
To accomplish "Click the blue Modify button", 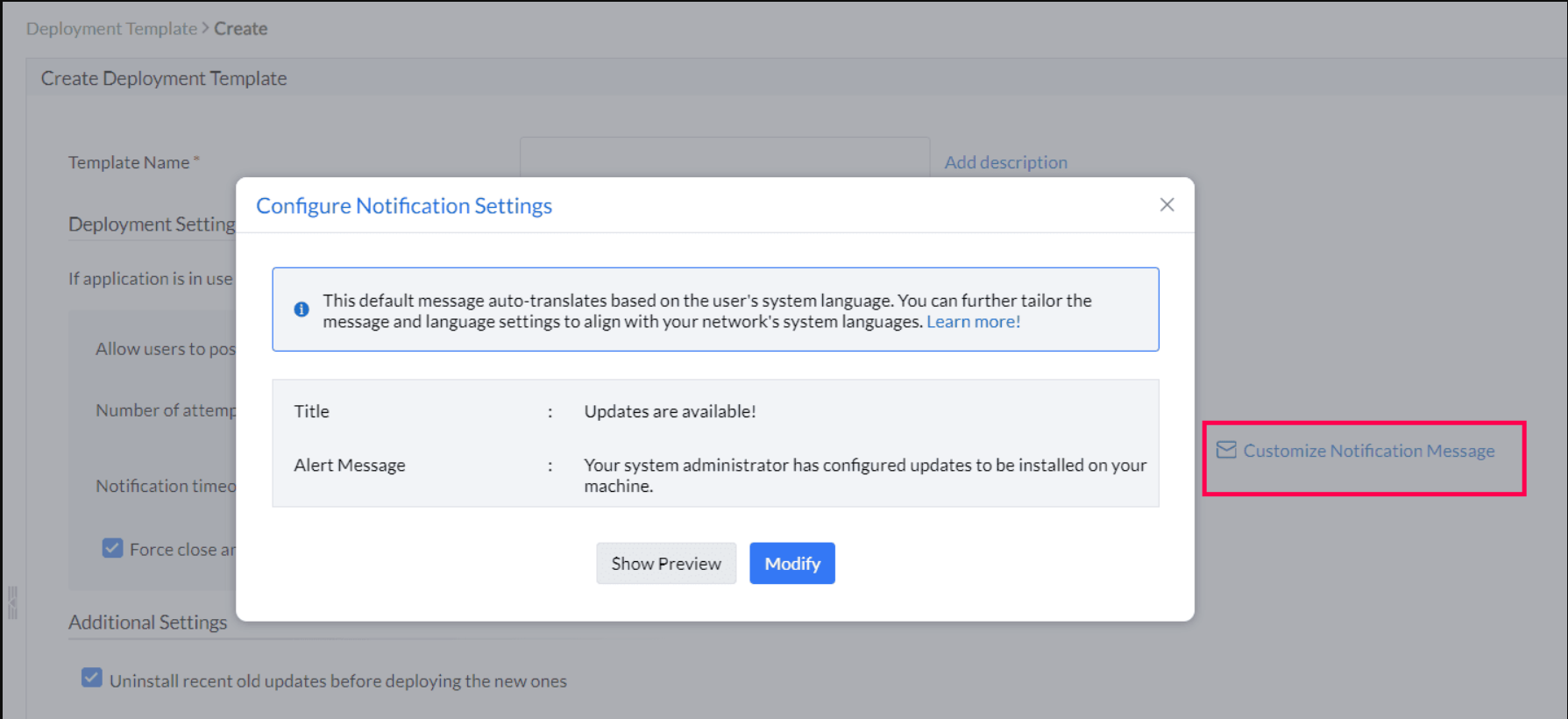I will [791, 564].
